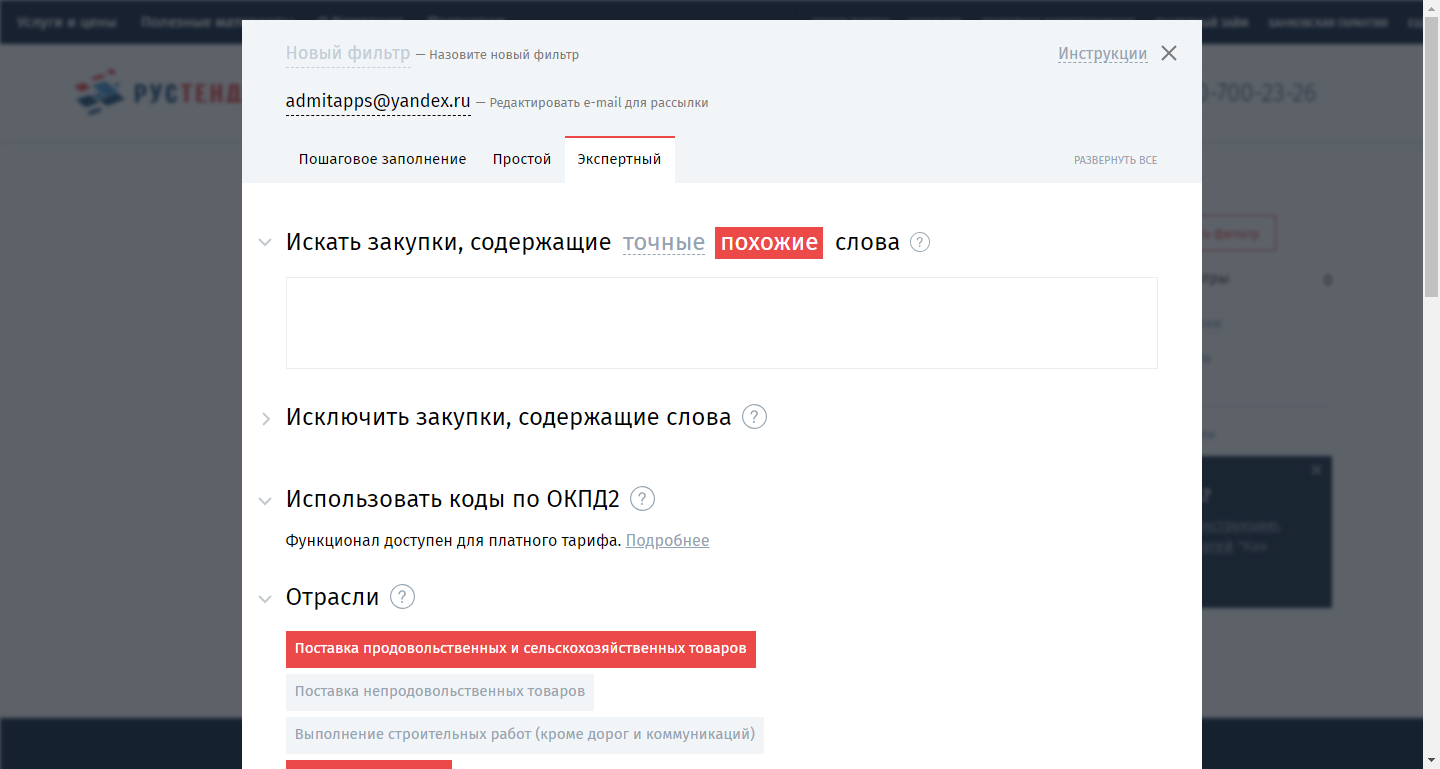Screen dimensions: 1440x769
Task: Switch to the Простой tab
Action: 522,158
